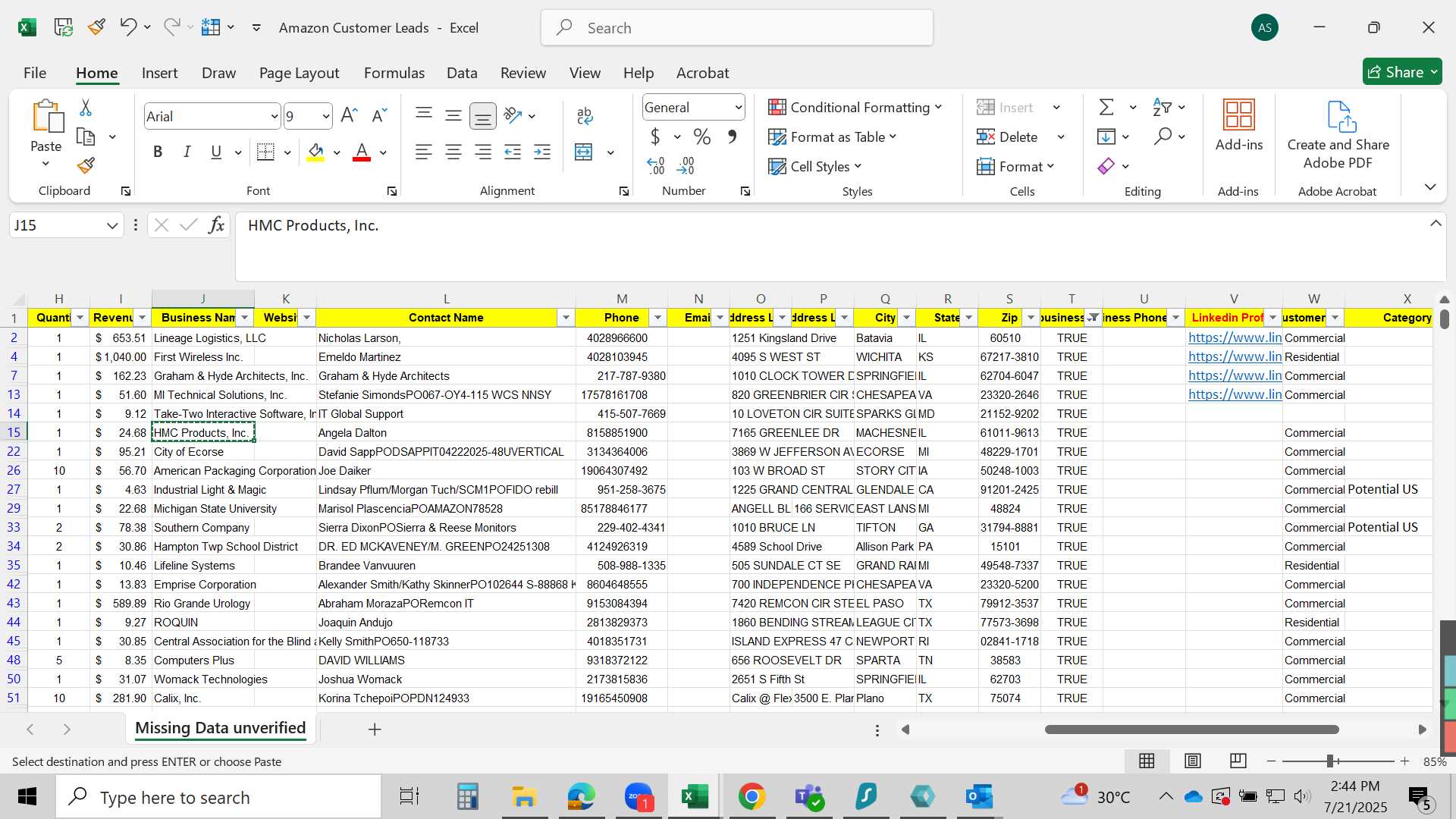Insert Function using the fx icon
This screenshot has width=1456, height=819.
click(216, 224)
